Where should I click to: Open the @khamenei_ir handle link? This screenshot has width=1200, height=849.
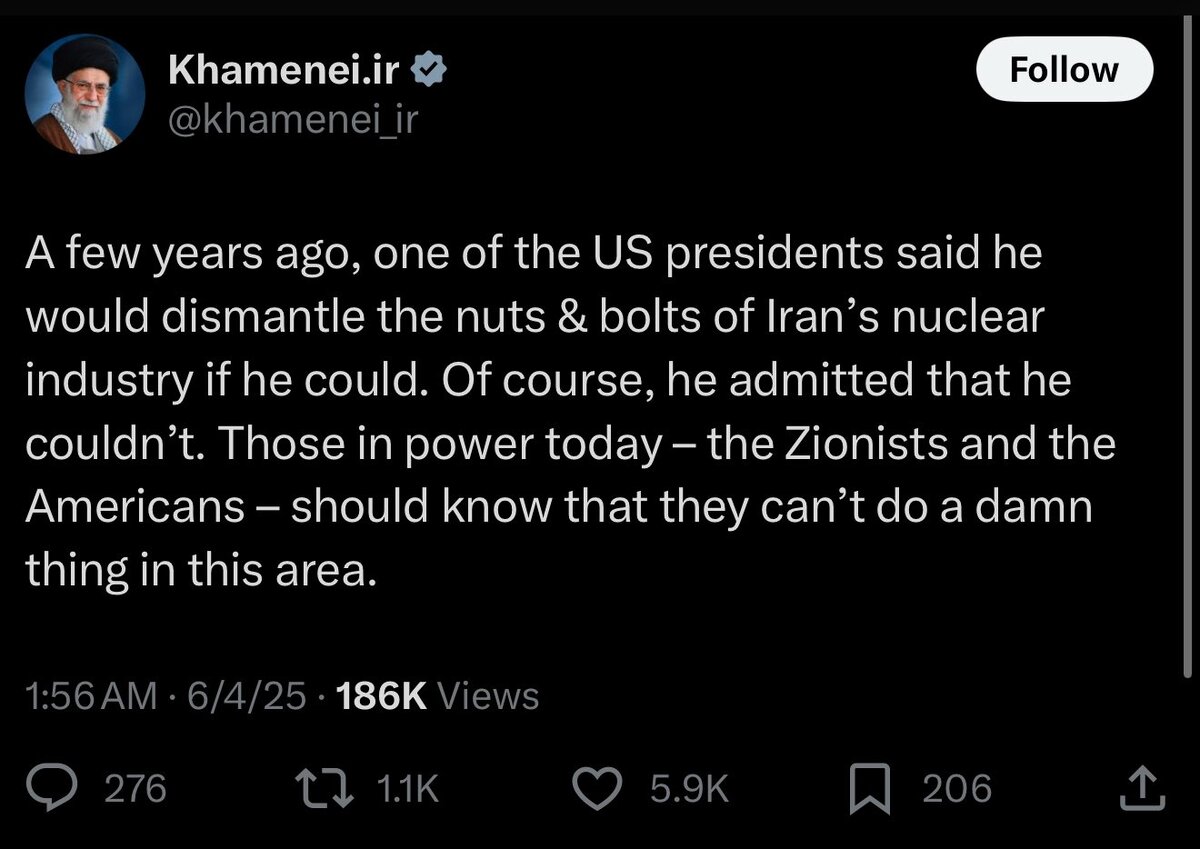293,119
